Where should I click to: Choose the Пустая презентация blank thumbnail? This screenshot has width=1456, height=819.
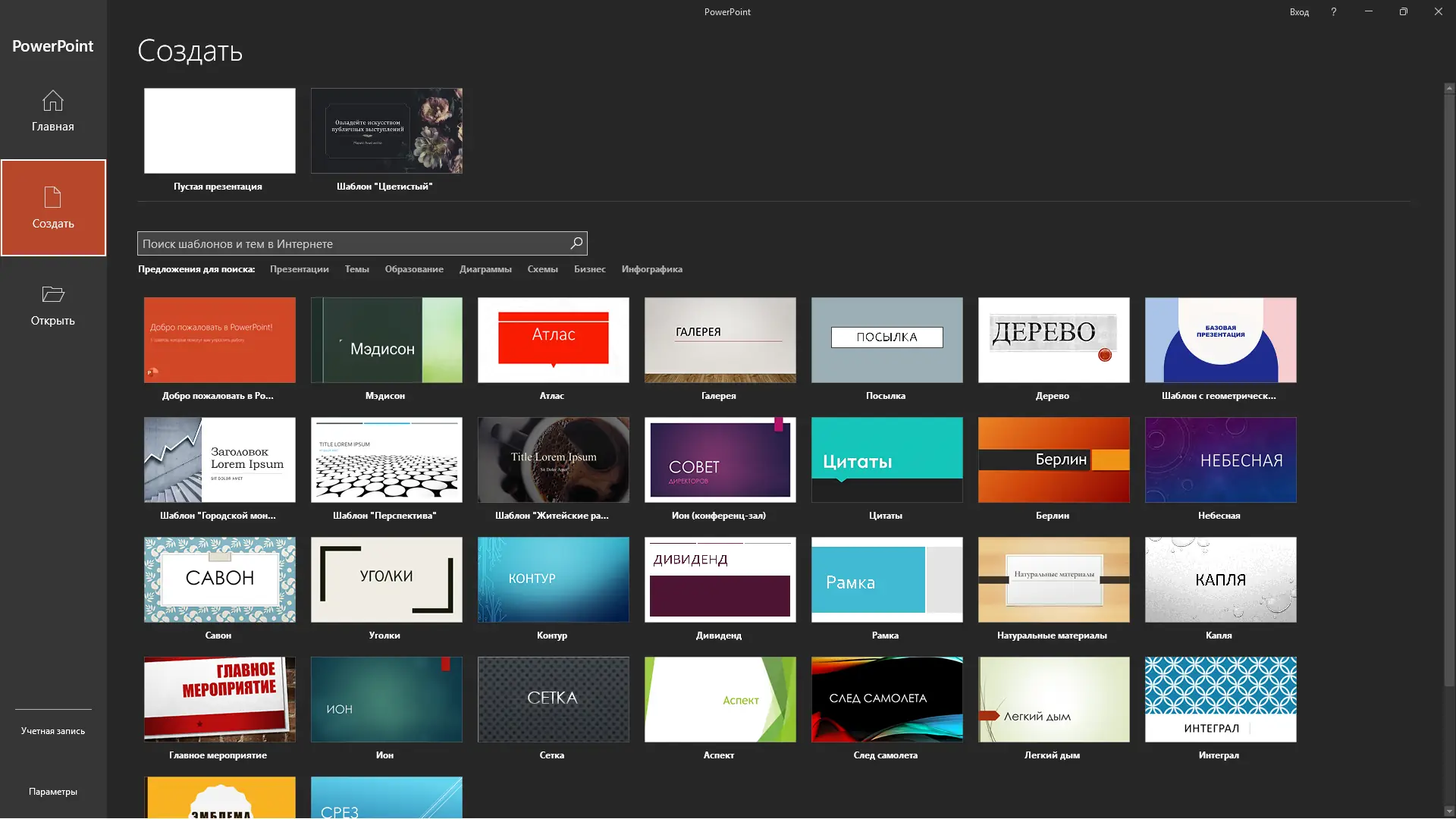coord(219,130)
